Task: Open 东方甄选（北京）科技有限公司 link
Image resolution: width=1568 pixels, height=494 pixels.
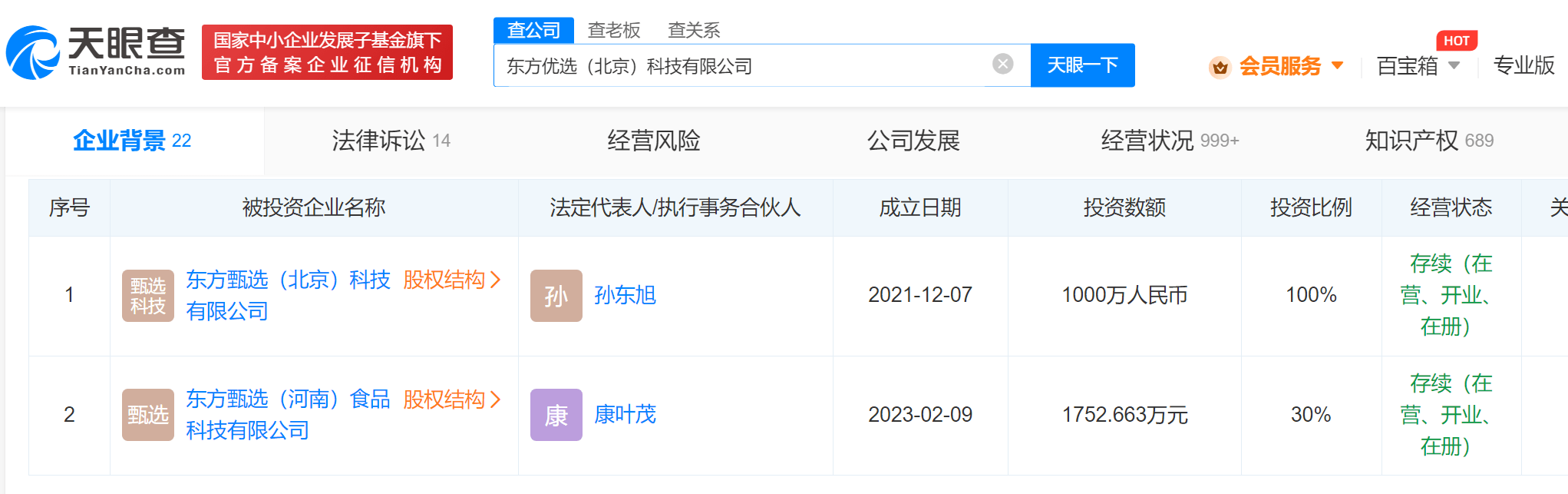Action: 288,295
